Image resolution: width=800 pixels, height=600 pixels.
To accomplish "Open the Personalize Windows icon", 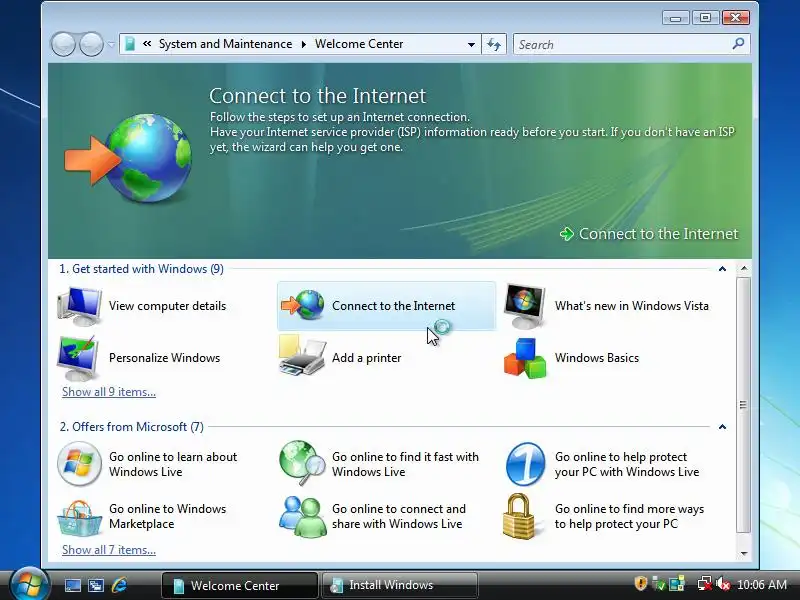I will click(78, 358).
